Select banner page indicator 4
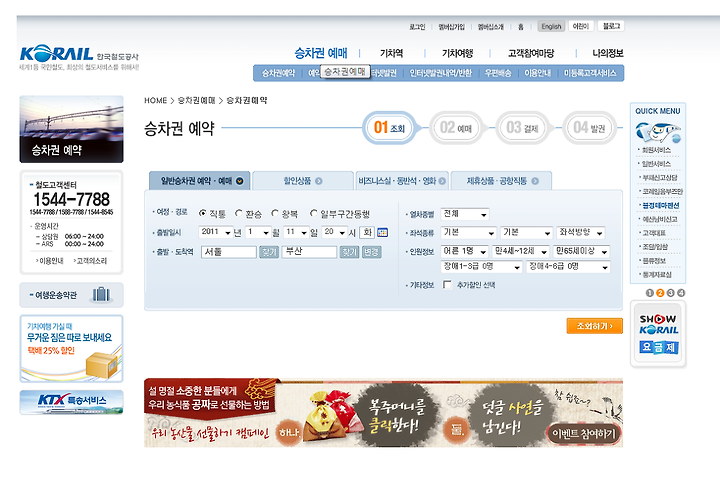This screenshot has height=500, width=720. pos(681,293)
